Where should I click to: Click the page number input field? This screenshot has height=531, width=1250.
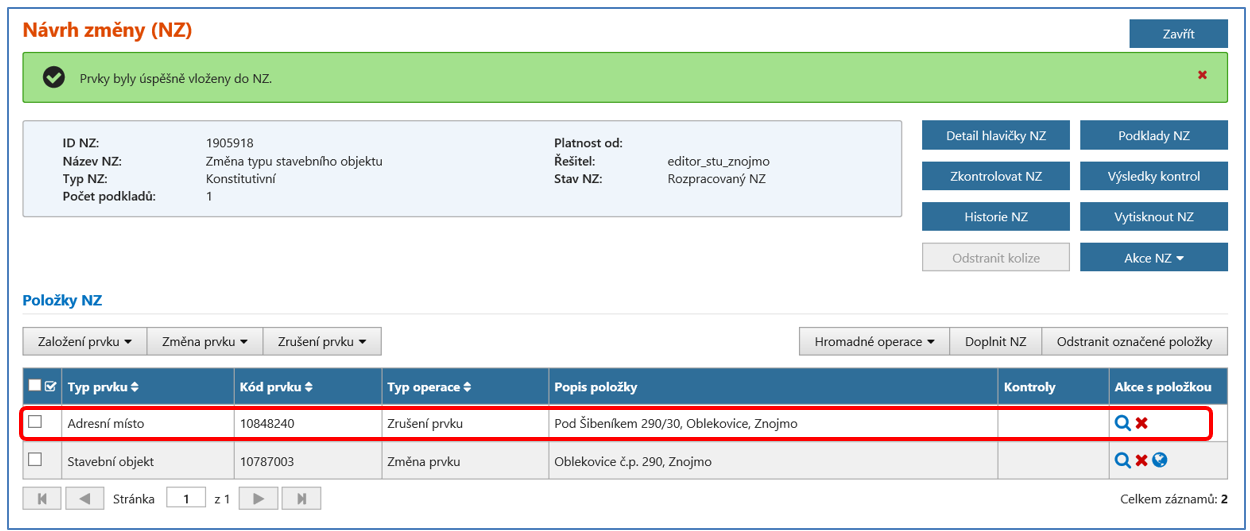pyautogui.click(x=185, y=498)
